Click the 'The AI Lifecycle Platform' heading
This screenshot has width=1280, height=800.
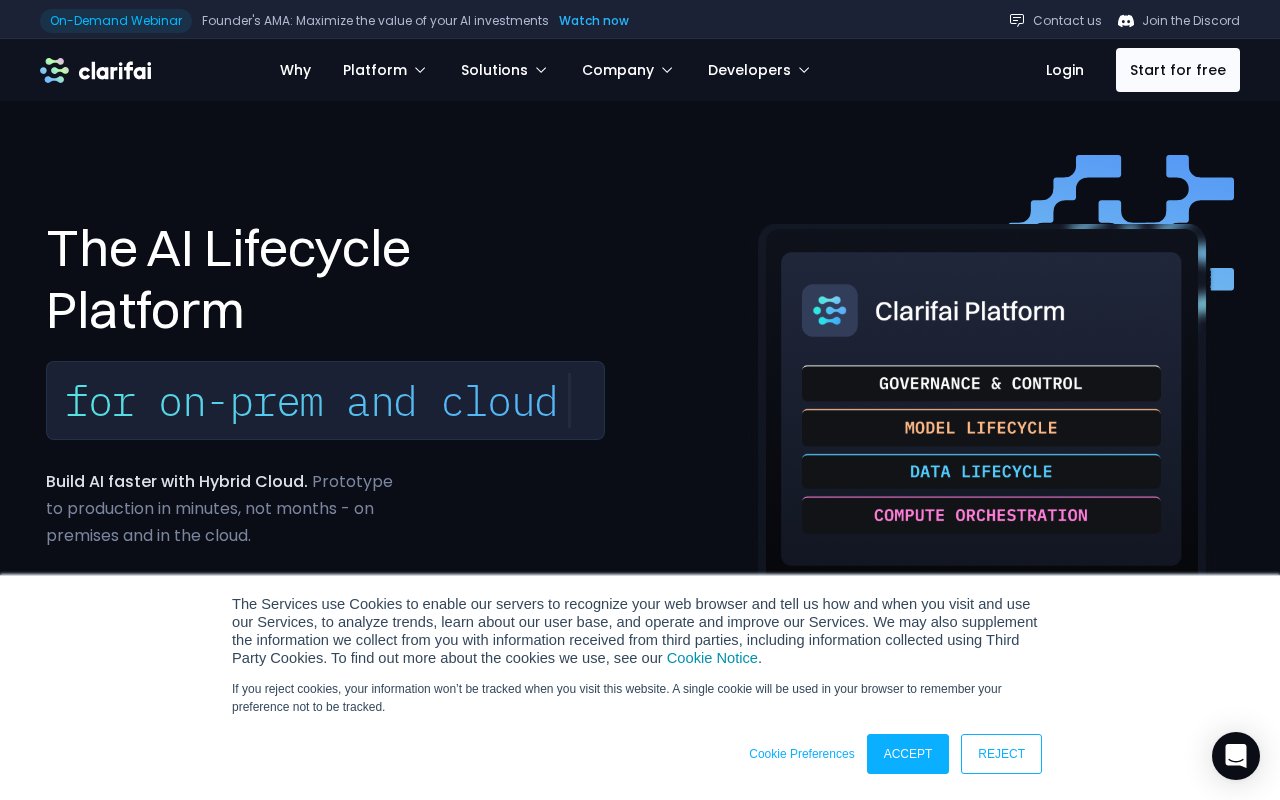pyautogui.click(x=228, y=278)
